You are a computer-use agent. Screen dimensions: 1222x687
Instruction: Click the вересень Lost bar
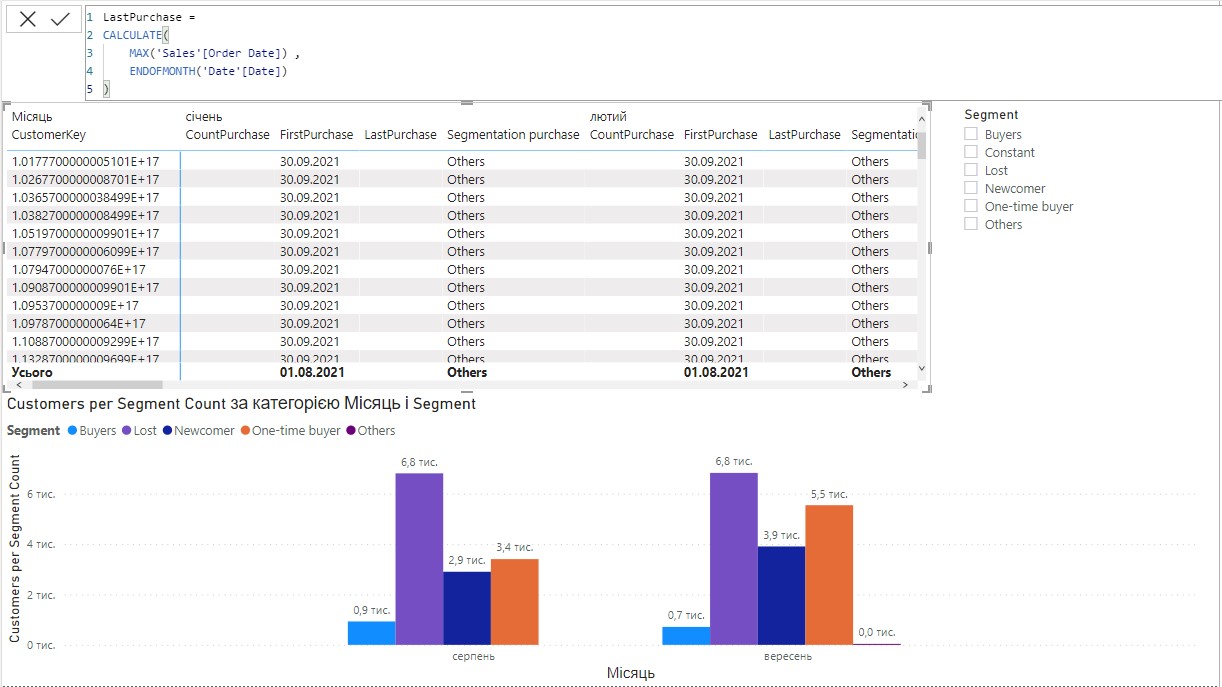tap(734, 559)
